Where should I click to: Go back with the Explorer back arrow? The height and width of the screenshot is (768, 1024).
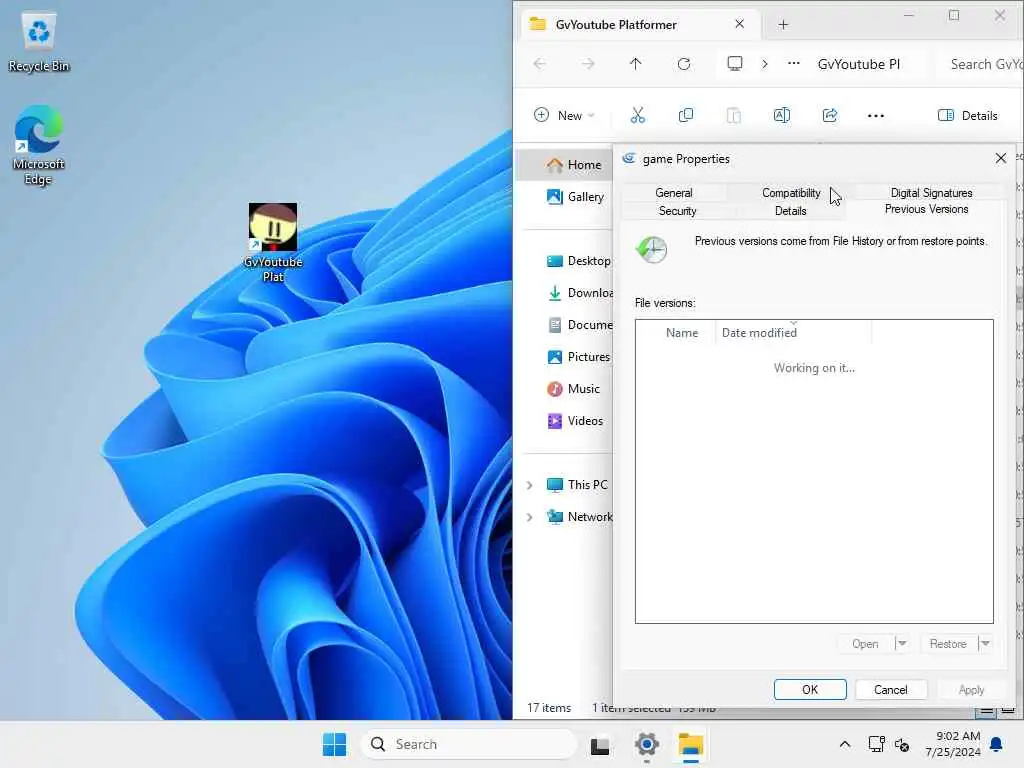(x=539, y=63)
